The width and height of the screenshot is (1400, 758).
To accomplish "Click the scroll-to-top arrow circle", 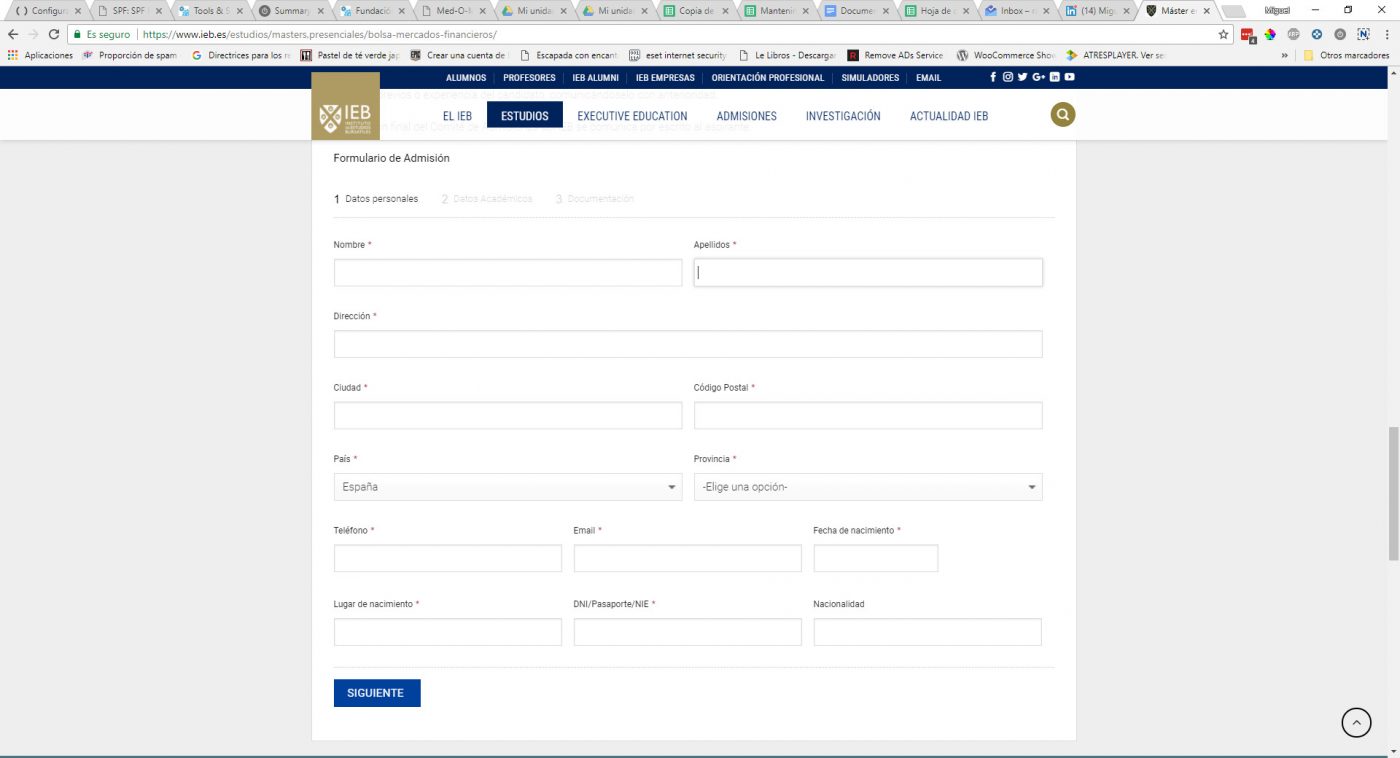I will [x=1356, y=722].
